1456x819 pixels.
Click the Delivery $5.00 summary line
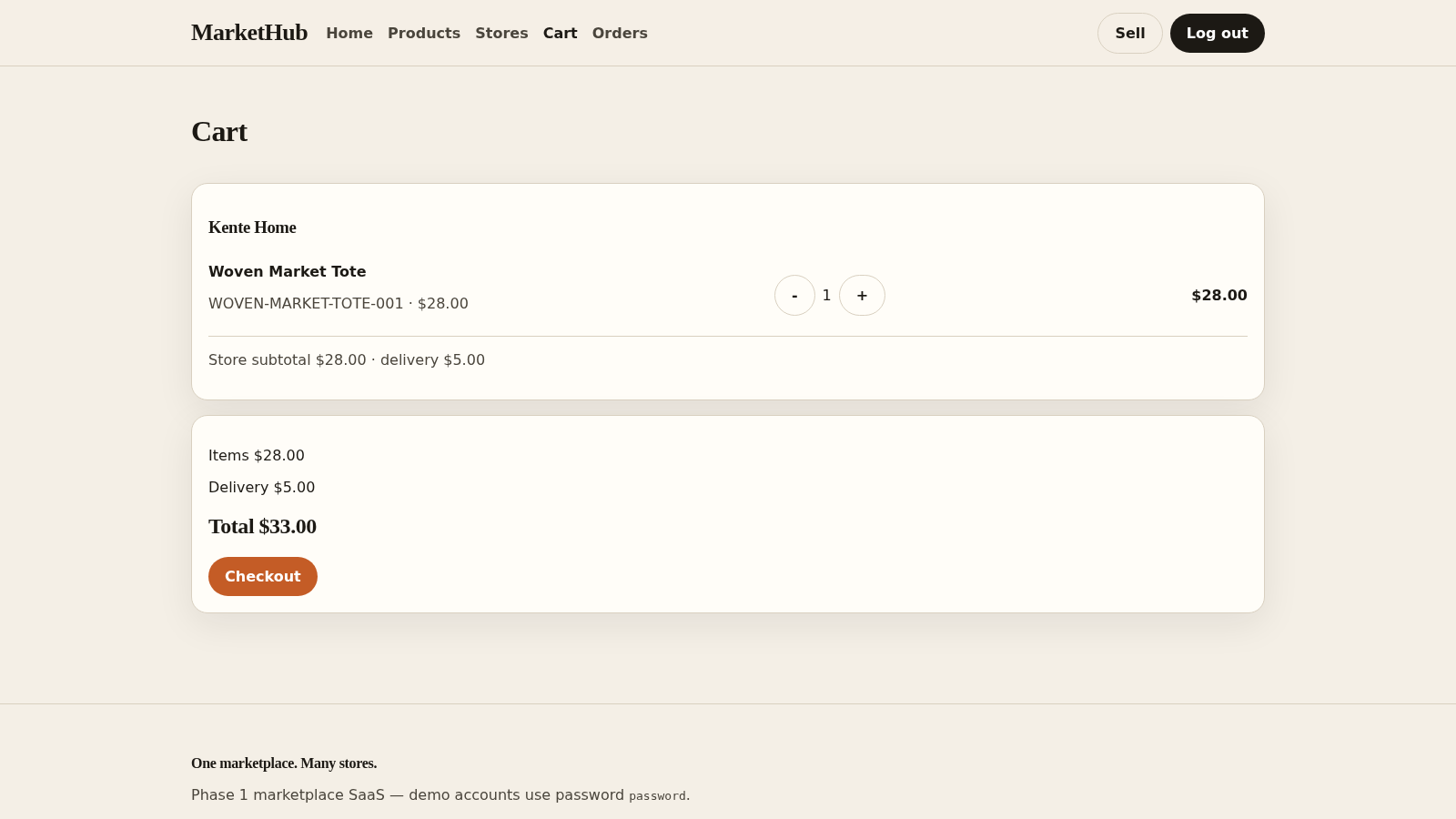coord(262,487)
